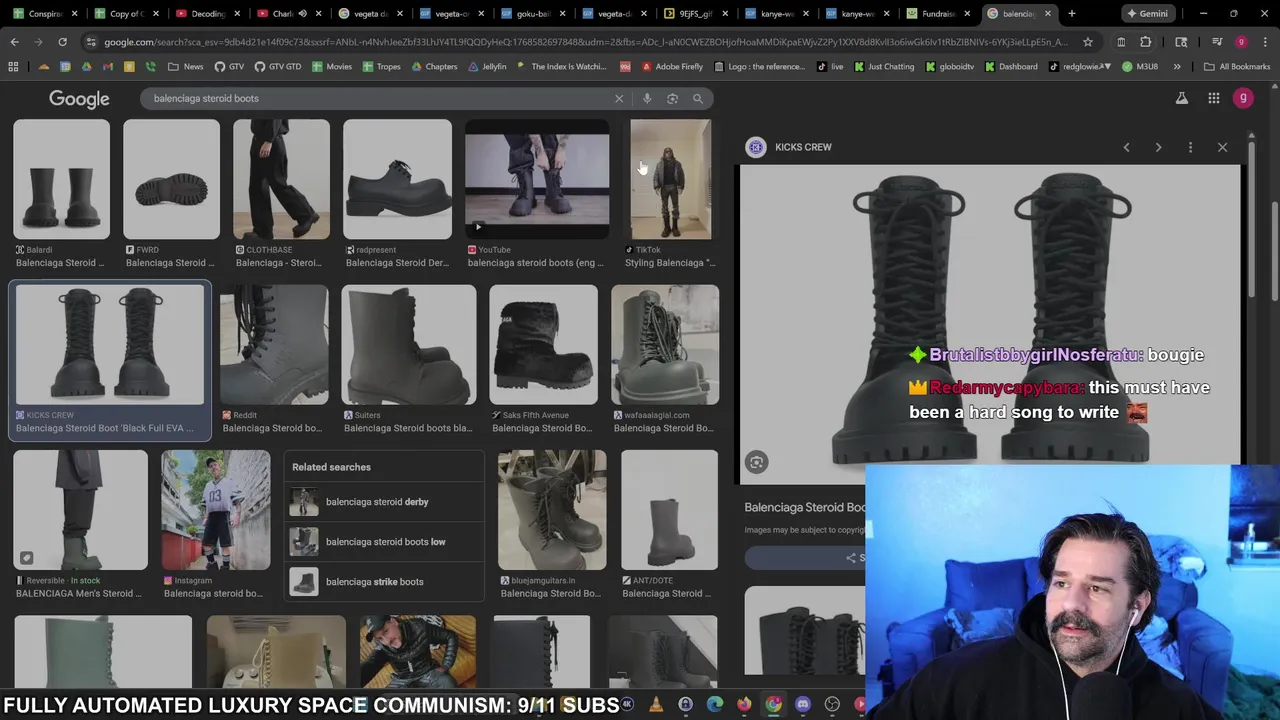Click the page vertical scrollbar
1280x720 pixels.
tap(1275, 250)
